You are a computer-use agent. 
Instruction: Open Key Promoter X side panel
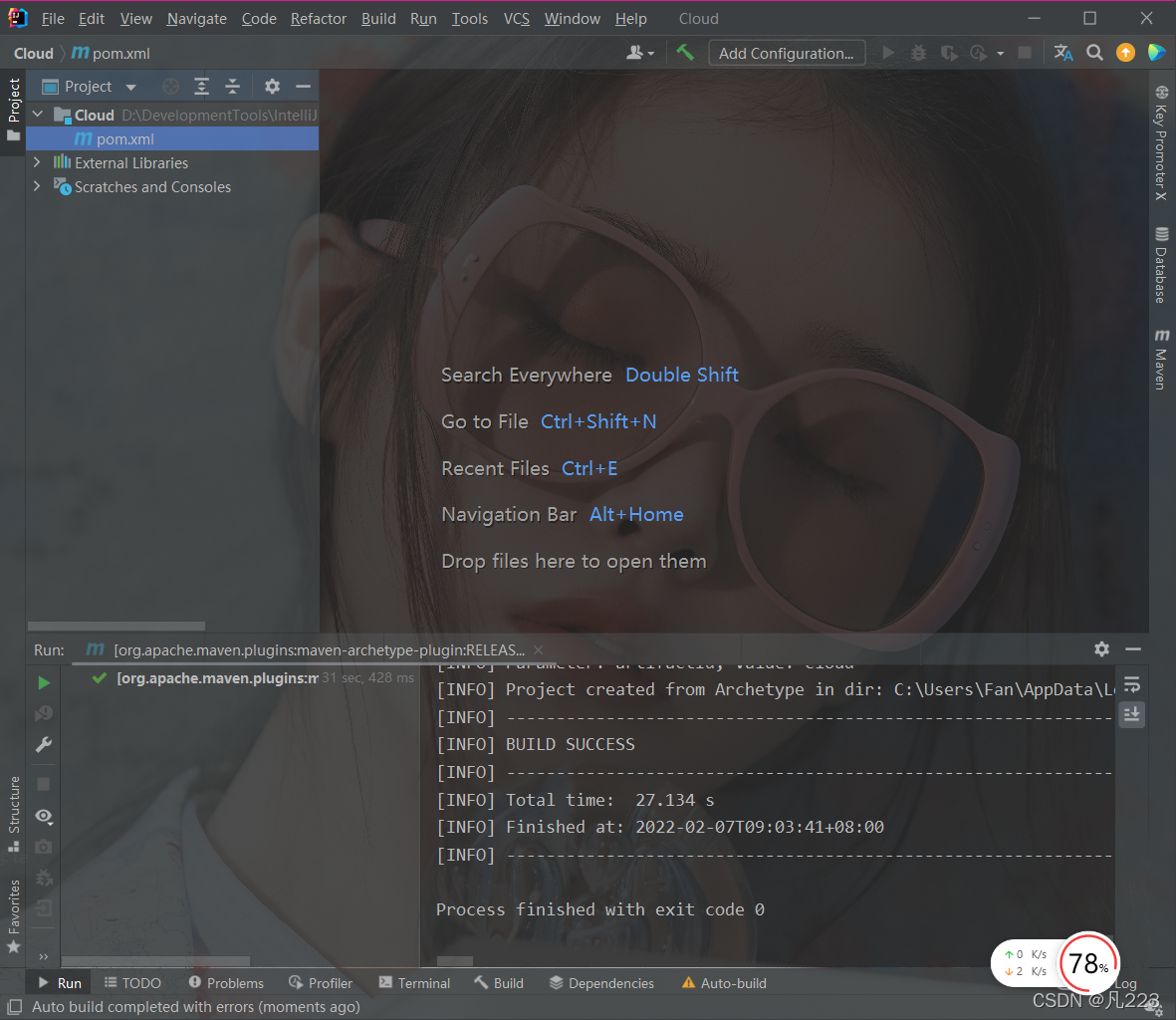[1161, 143]
